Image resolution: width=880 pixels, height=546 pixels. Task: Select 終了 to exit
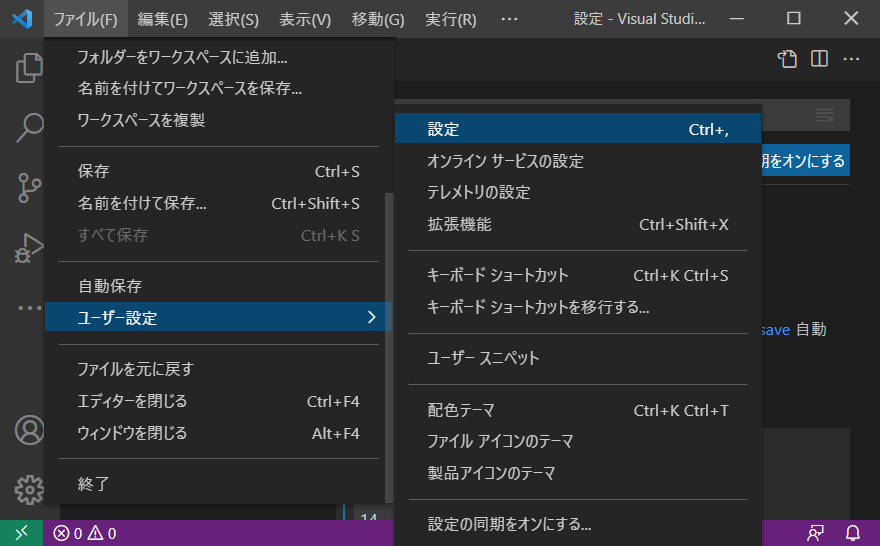click(219, 483)
